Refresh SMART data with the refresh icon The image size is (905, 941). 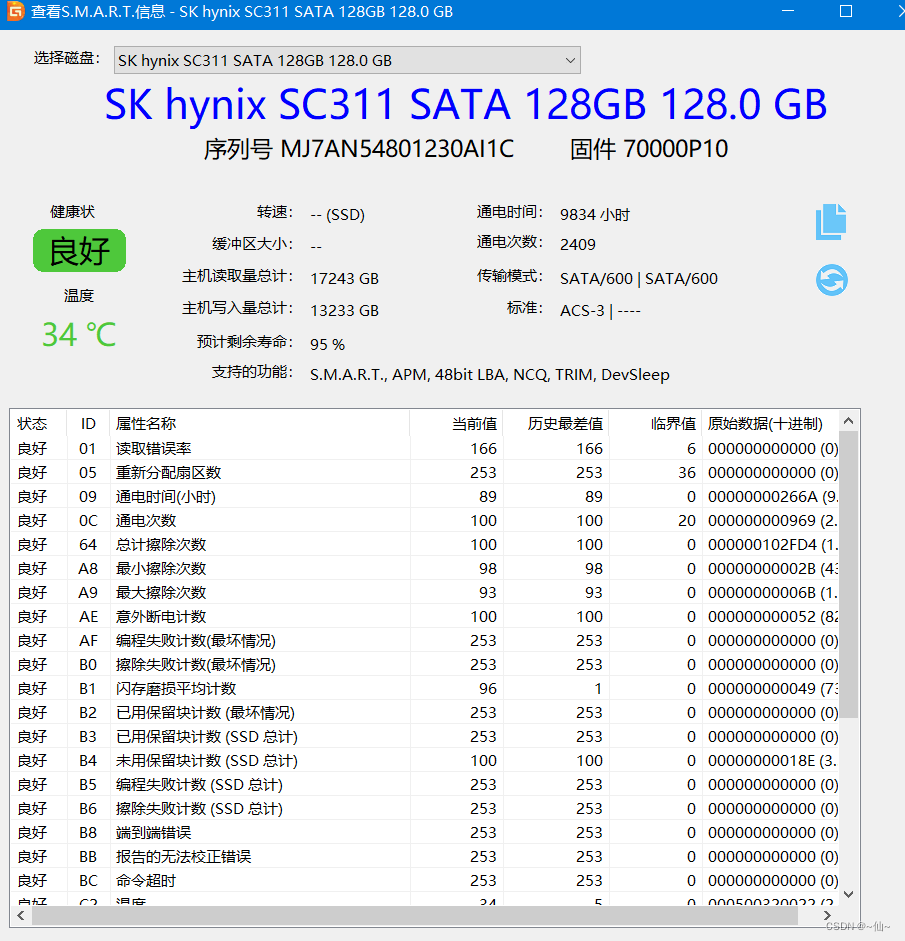pos(831,281)
